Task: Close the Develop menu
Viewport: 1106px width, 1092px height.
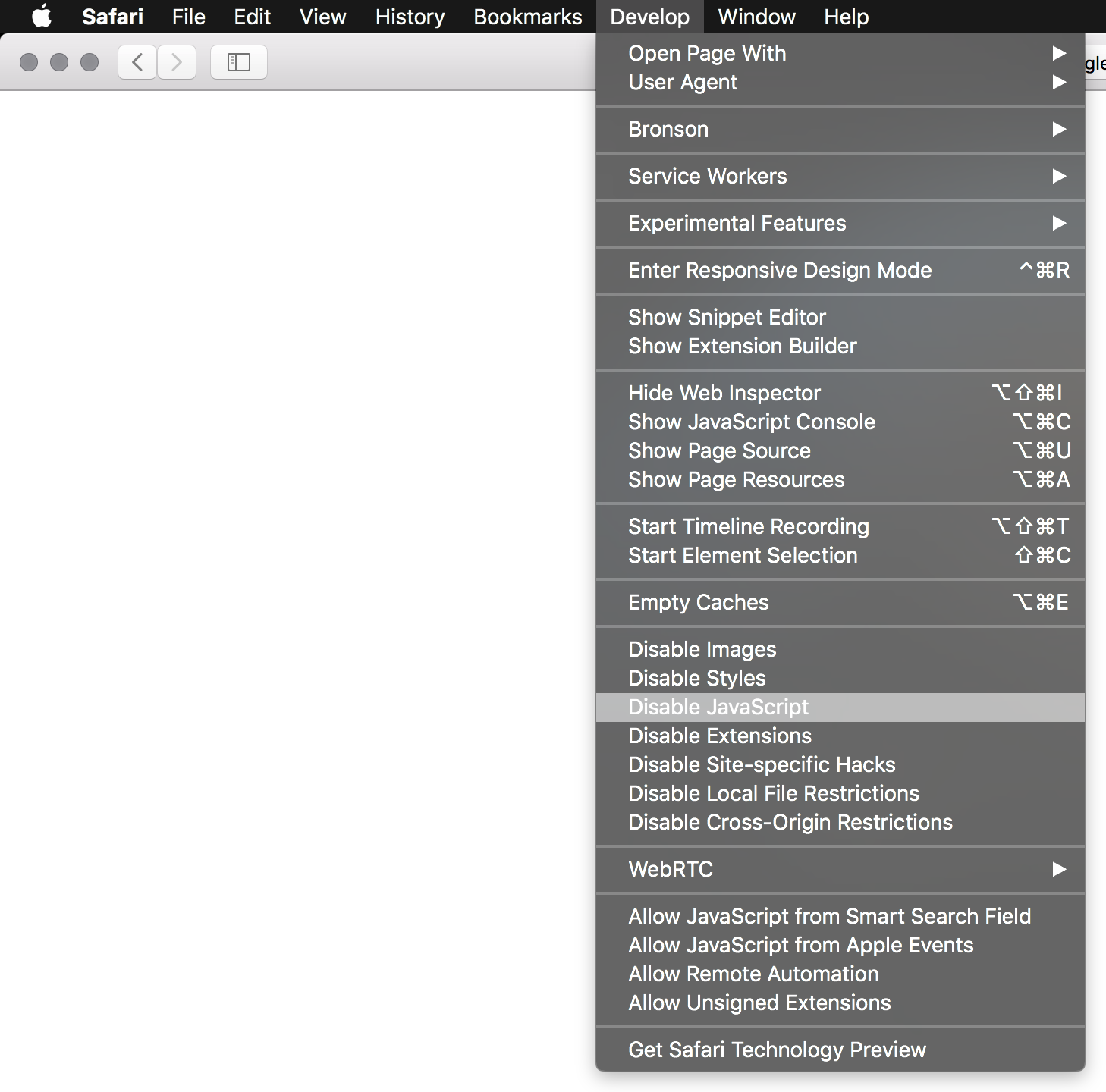Action: (x=649, y=17)
